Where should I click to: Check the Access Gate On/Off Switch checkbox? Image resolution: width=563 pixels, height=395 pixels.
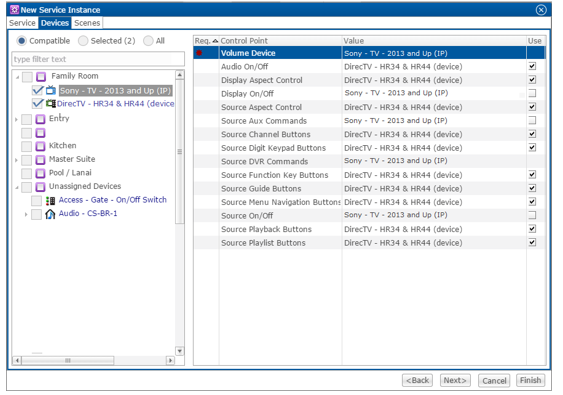click(36, 200)
